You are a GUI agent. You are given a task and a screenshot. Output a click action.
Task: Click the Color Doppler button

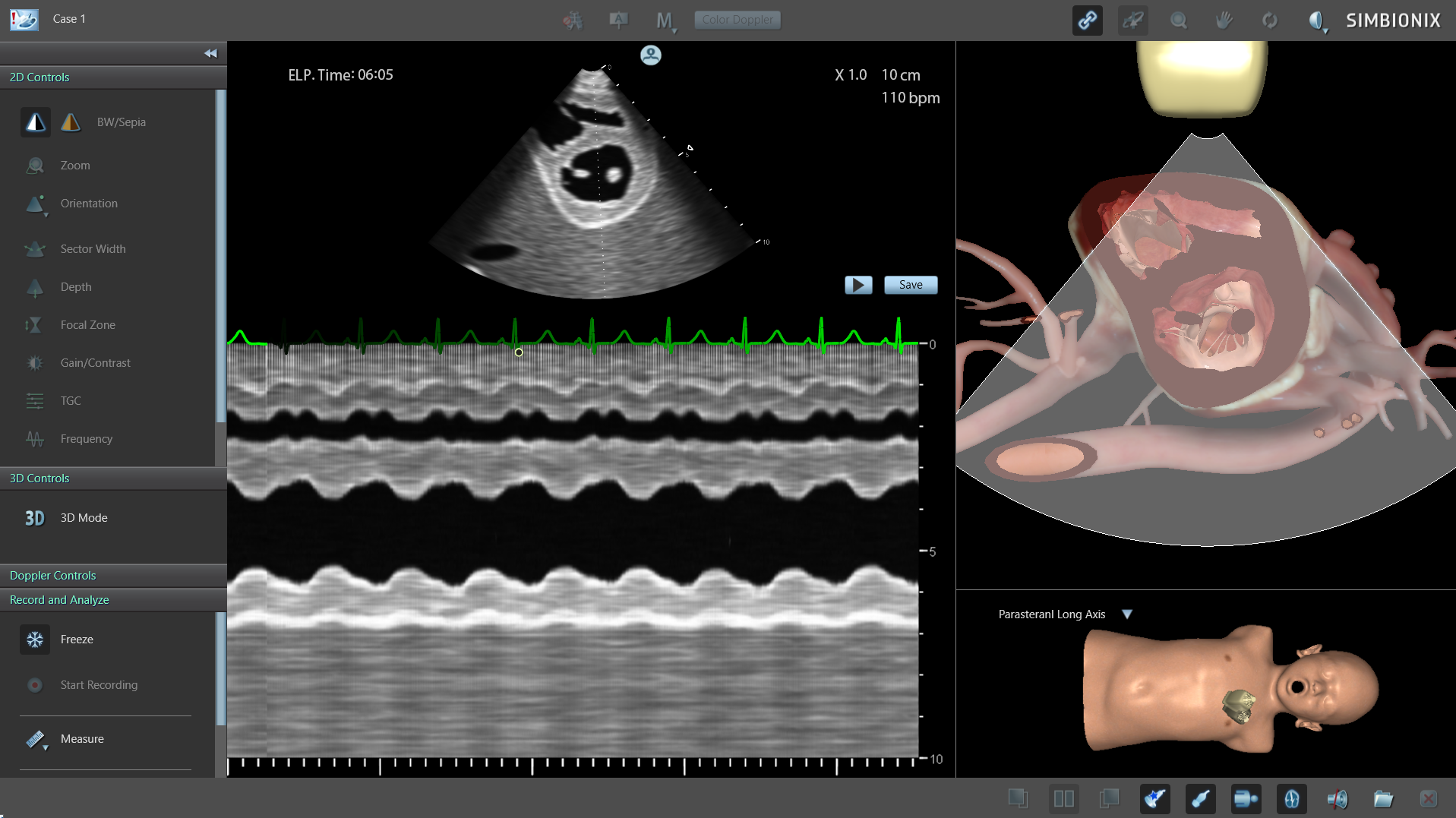737,20
